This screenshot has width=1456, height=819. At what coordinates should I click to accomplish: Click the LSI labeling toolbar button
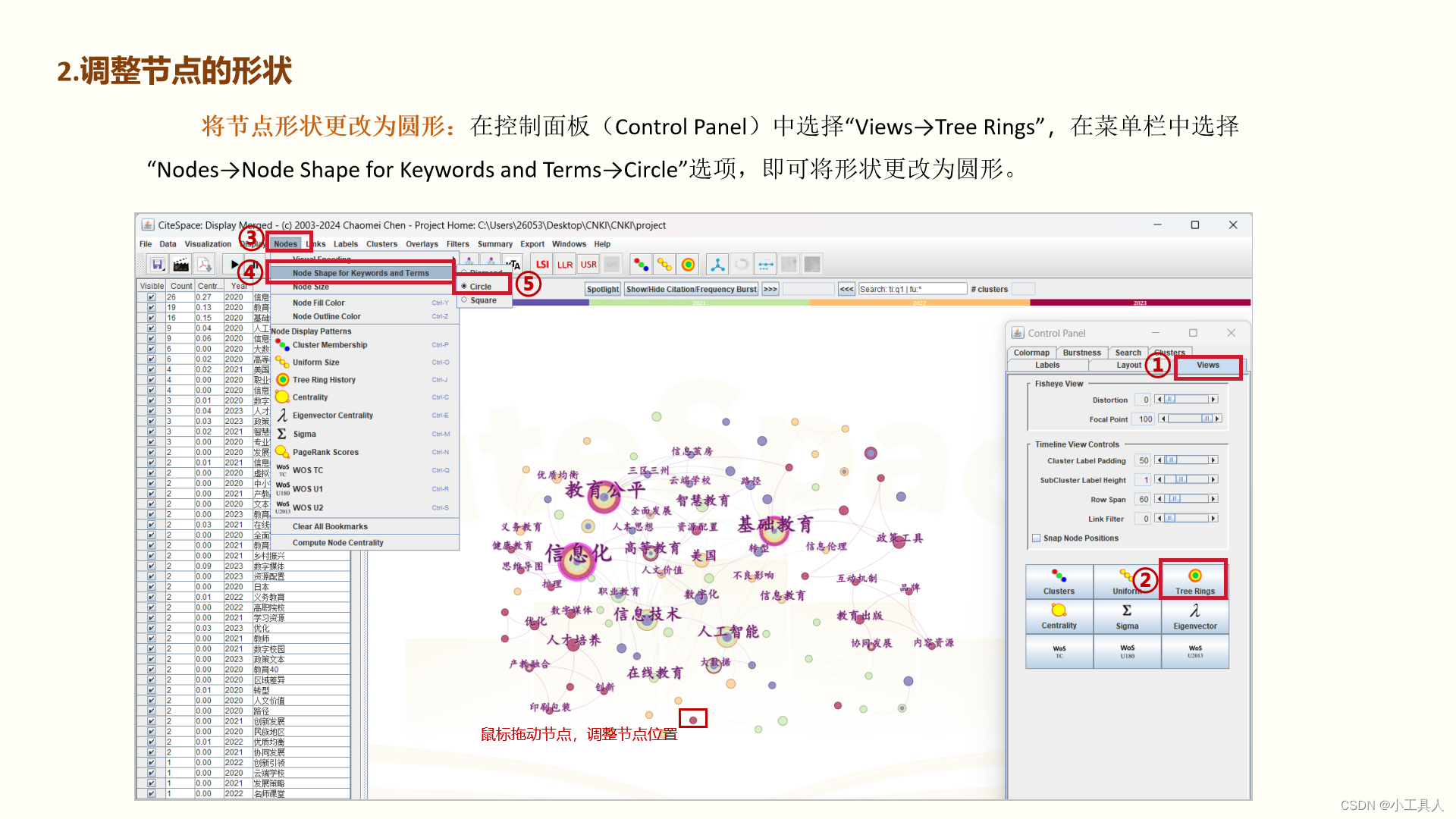(x=542, y=265)
